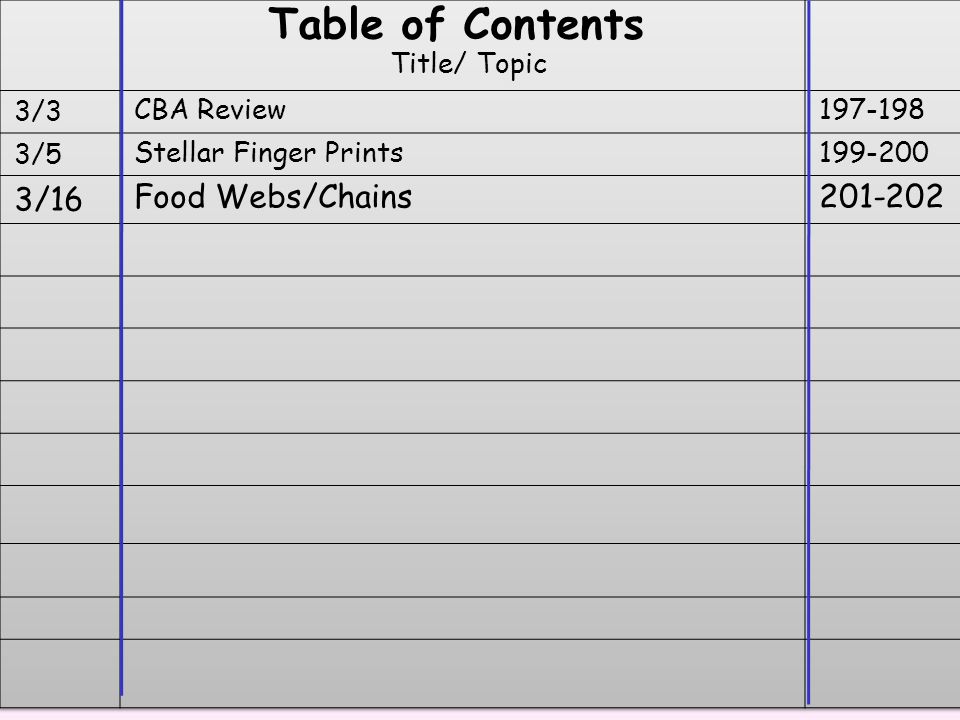Click the empty header cell above the dates
This screenshot has height=720, width=960.
(60, 45)
